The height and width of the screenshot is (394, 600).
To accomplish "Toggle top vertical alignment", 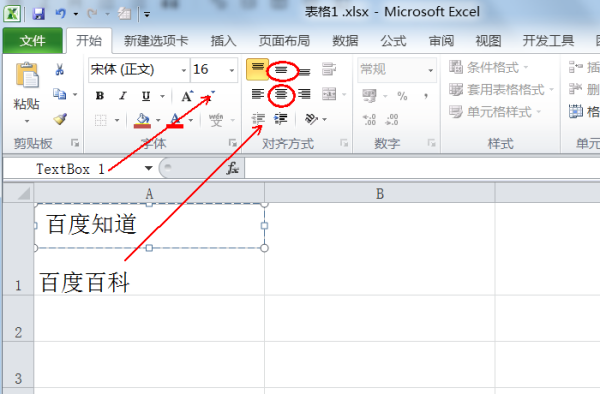I will tap(258, 69).
